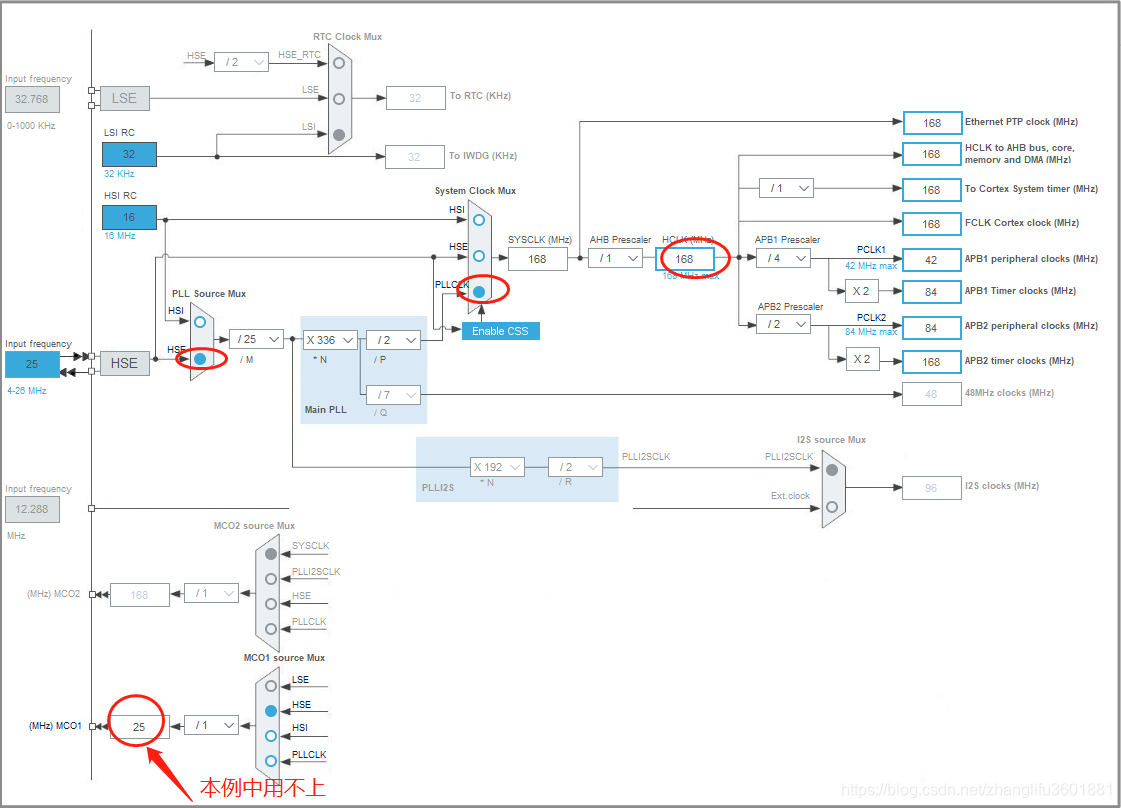Open the APB1 Prescaler /4 dropdown
This screenshot has width=1121, height=808.
pos(783,257)
